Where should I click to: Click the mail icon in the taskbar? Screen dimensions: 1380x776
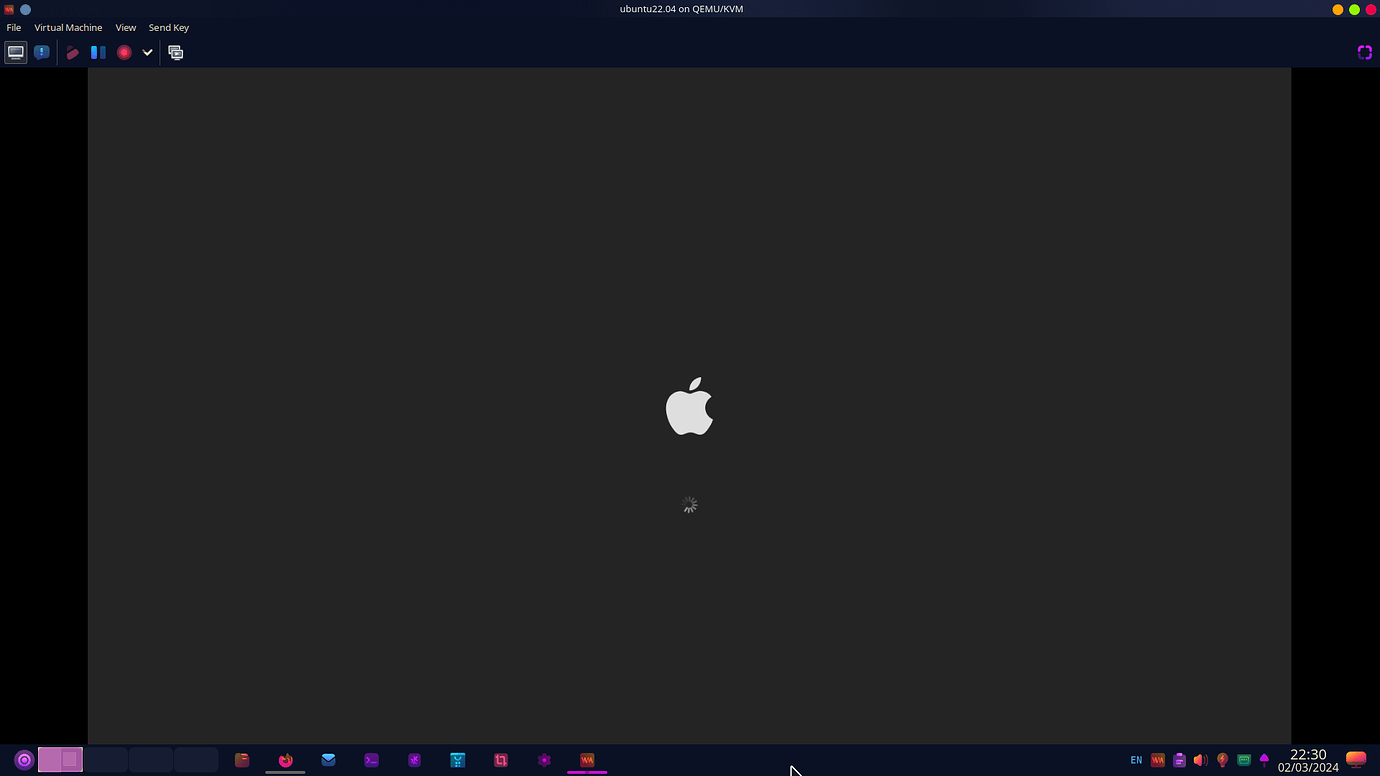click(328, 760)
